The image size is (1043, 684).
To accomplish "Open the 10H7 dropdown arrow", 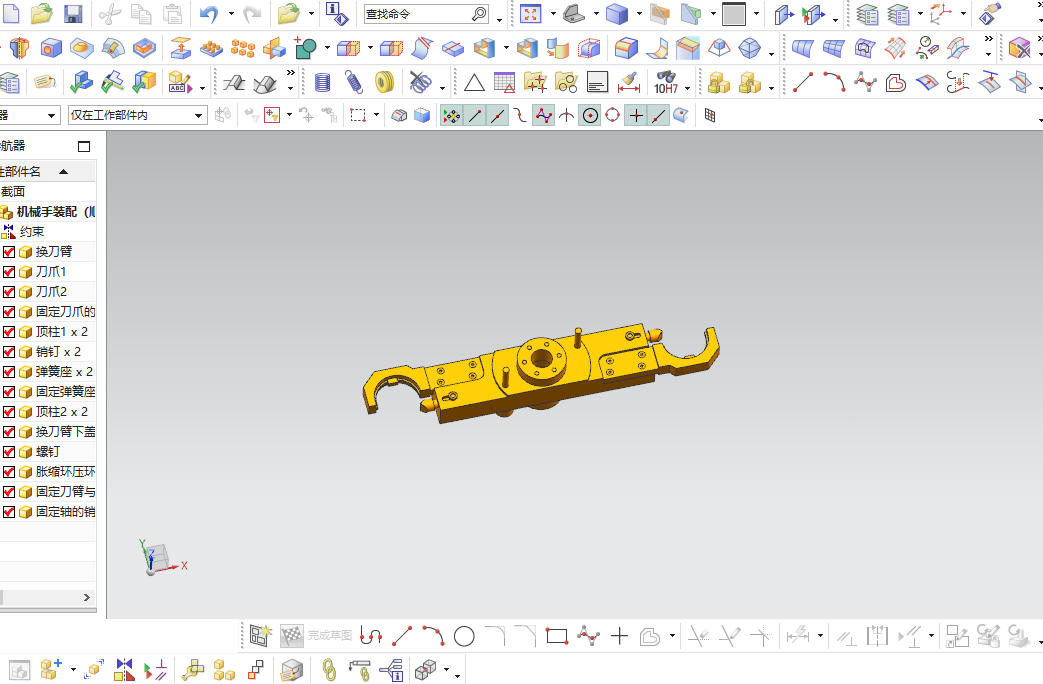I will point(687,87).
